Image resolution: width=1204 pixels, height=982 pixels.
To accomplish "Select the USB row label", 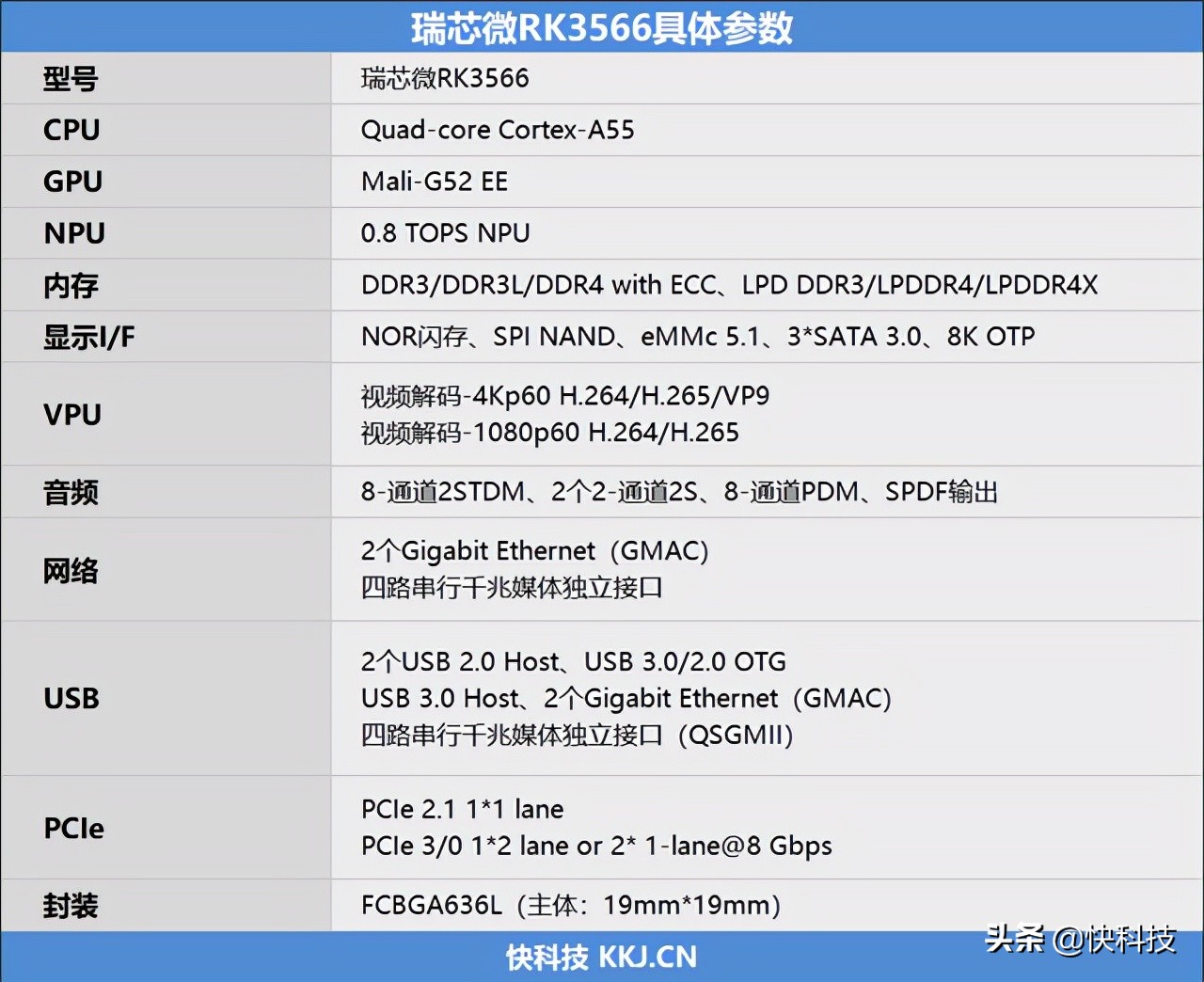I will [x=71, y=699].
